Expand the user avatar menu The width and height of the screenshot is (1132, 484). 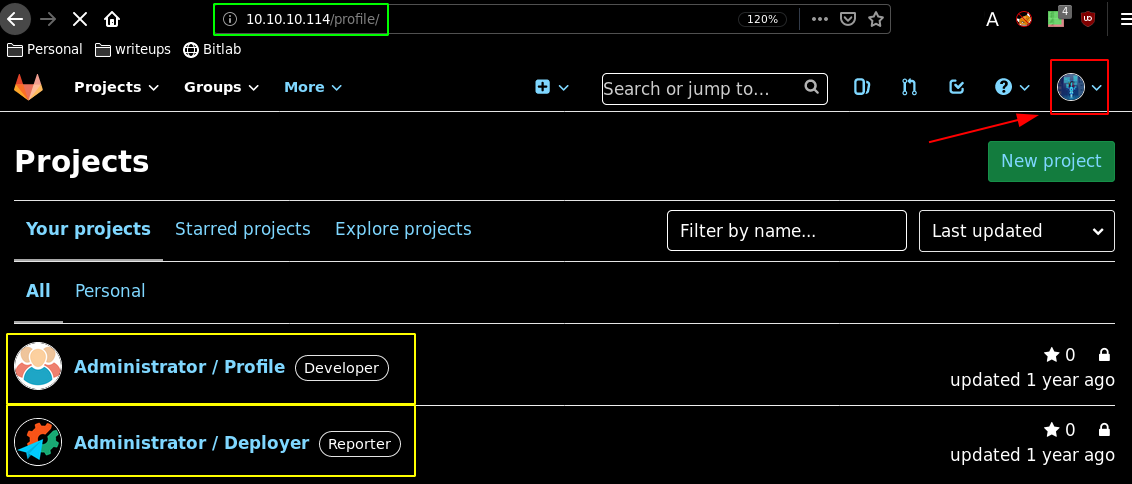[1079, 87]
